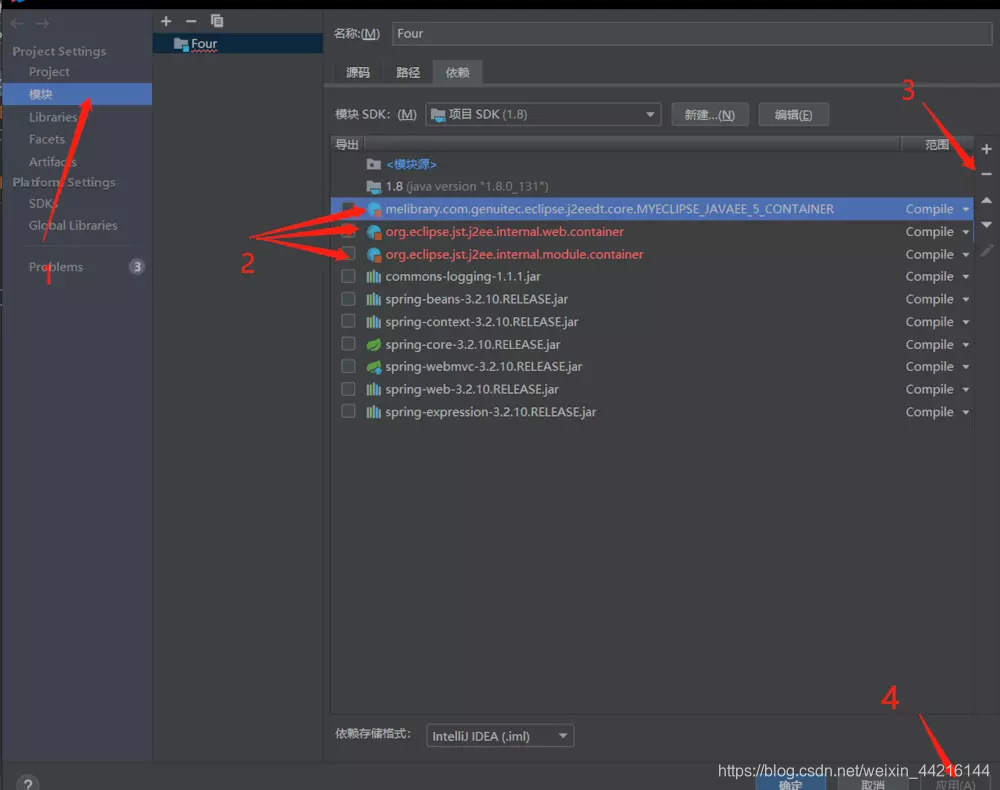Select Project in the settings sidebar
The height and width of the screenshot is (790, 1000).
click(x=49, y=72)
